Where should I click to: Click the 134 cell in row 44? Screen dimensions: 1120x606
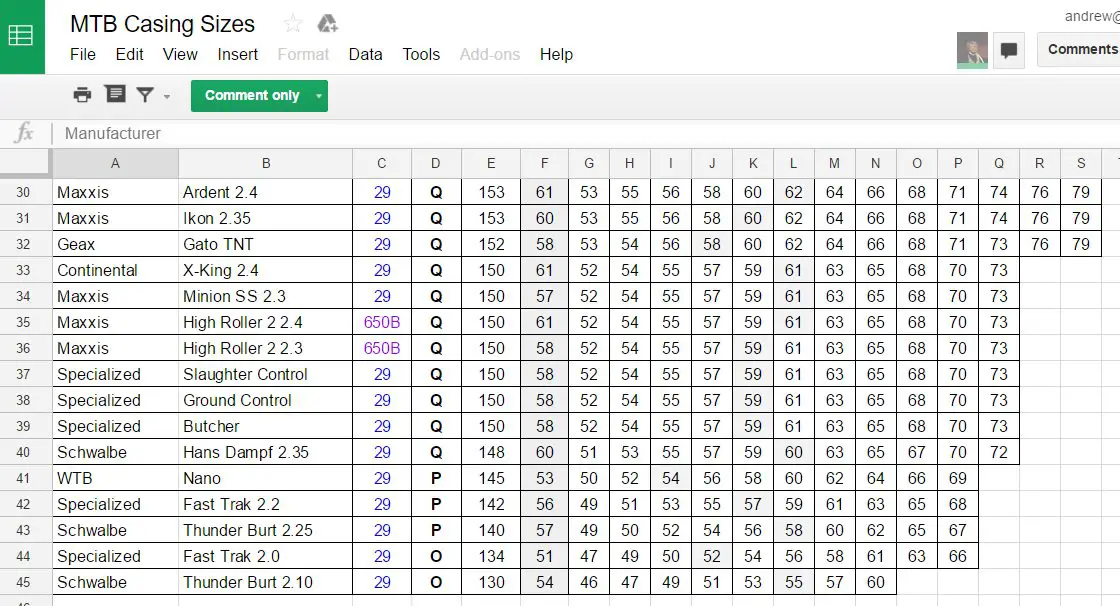491,557
